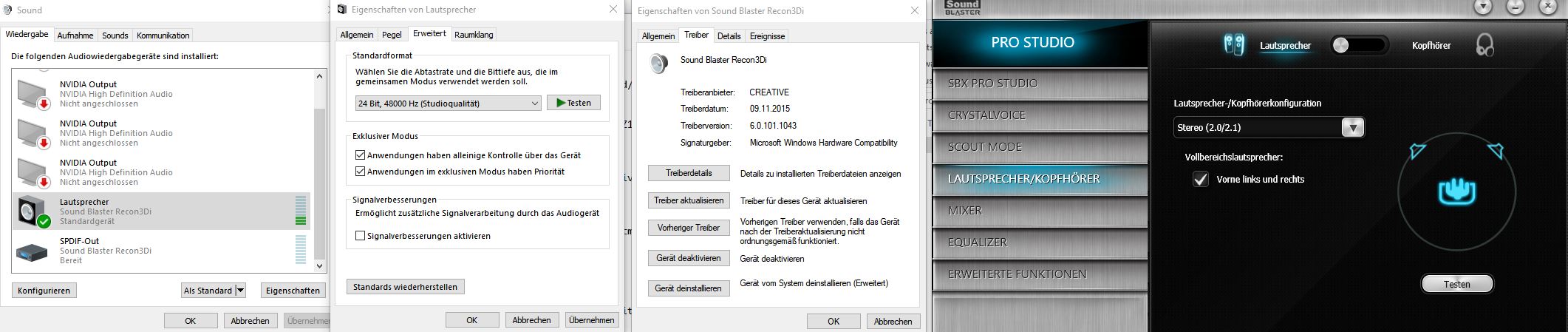Click Standards wiederherstellen button
This screenshot has width=1568, height=332.
pyautogui.click(x=406, y=287)
